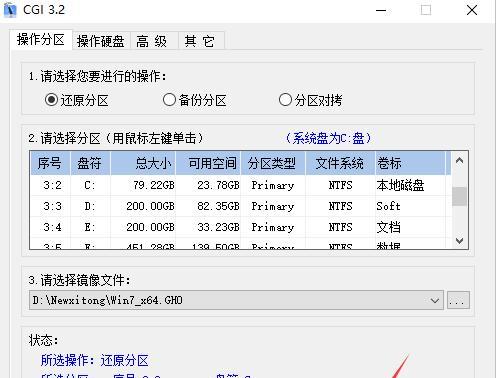
Task: Select partition row D: Soft
Action: coord(241,206)
